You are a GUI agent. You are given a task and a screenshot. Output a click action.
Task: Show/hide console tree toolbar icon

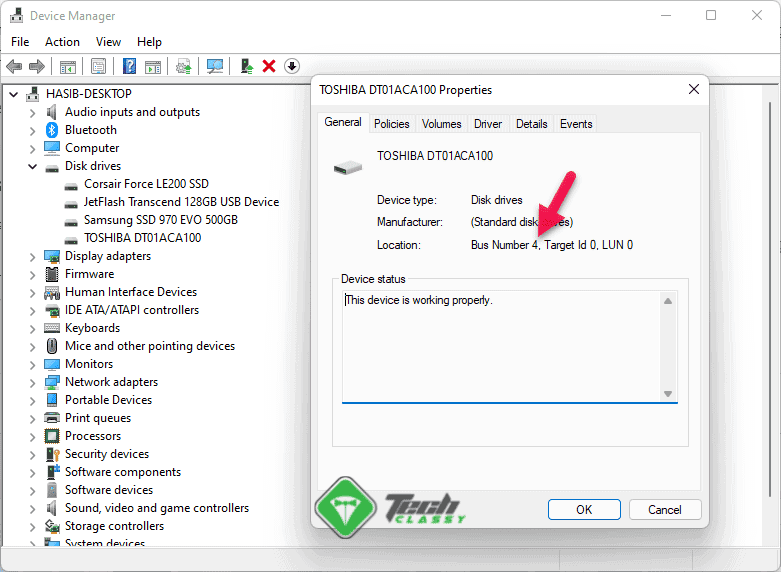[x=68, y=66]
